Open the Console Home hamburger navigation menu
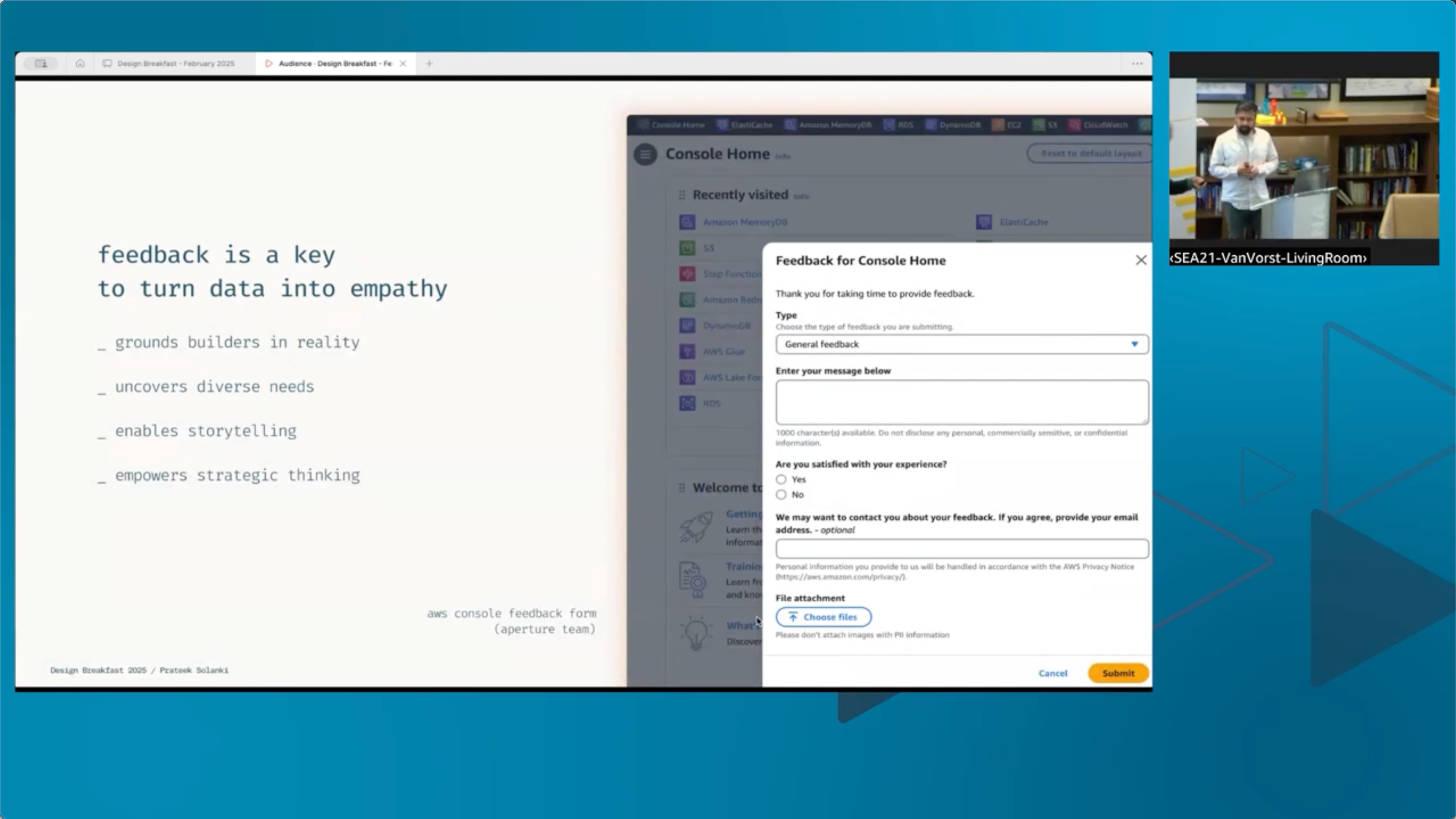Screen dimensions: 1456x819 [x=644, y=154]
